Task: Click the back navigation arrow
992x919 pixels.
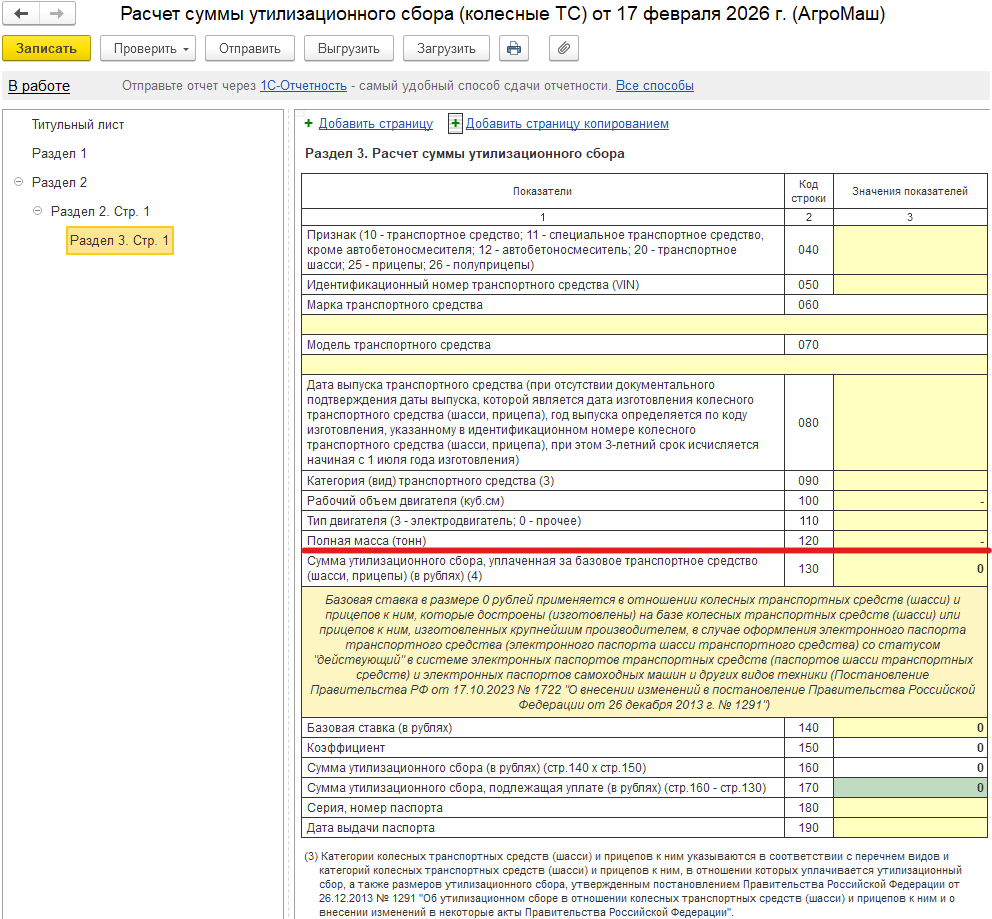Action: tap(22, 15)
